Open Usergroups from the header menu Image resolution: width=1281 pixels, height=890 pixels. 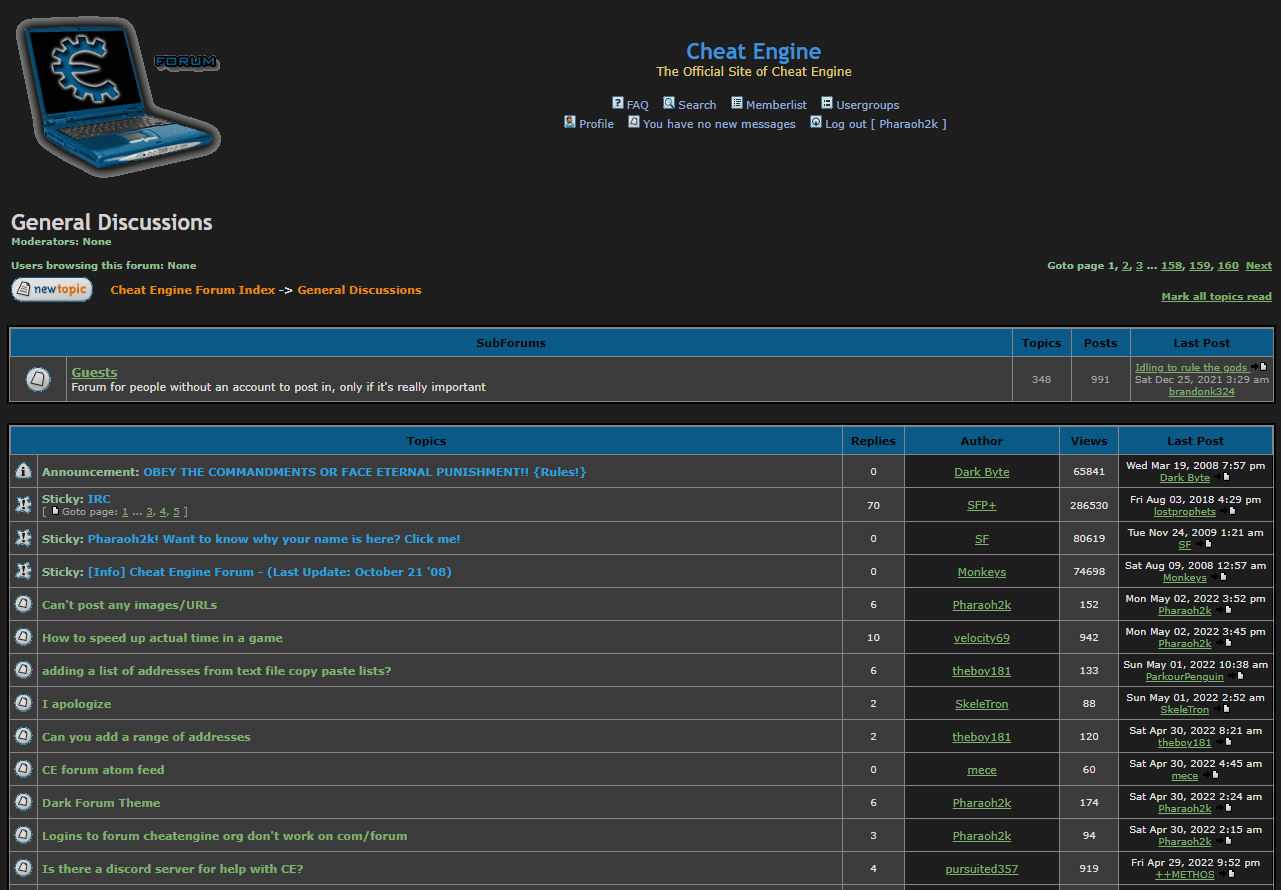[x=867, y=105]
